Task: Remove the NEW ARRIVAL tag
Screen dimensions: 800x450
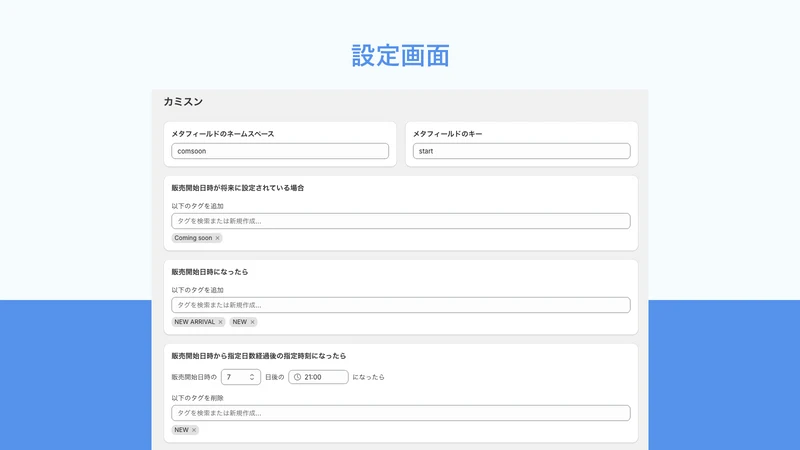Action: pyautogui.click(x=220, y=322)
